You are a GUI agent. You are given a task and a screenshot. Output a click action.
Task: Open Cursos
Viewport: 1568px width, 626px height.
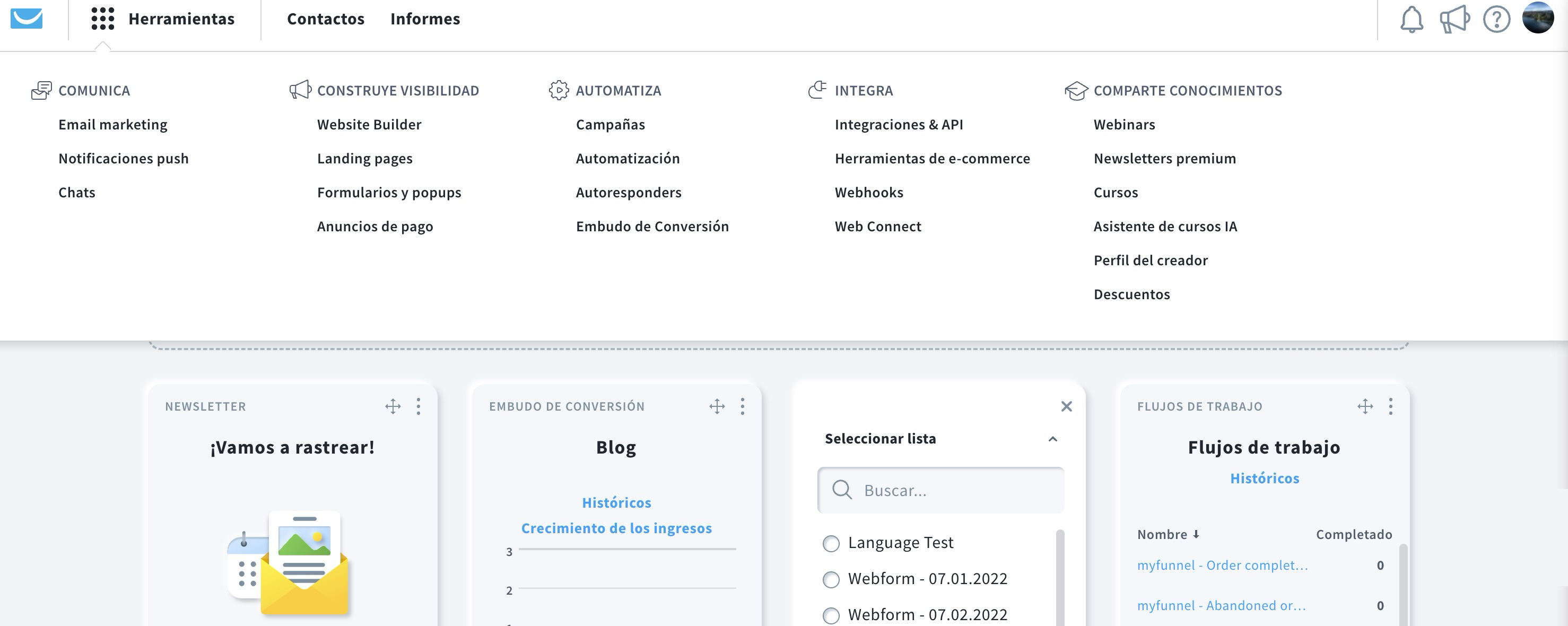1116,193
